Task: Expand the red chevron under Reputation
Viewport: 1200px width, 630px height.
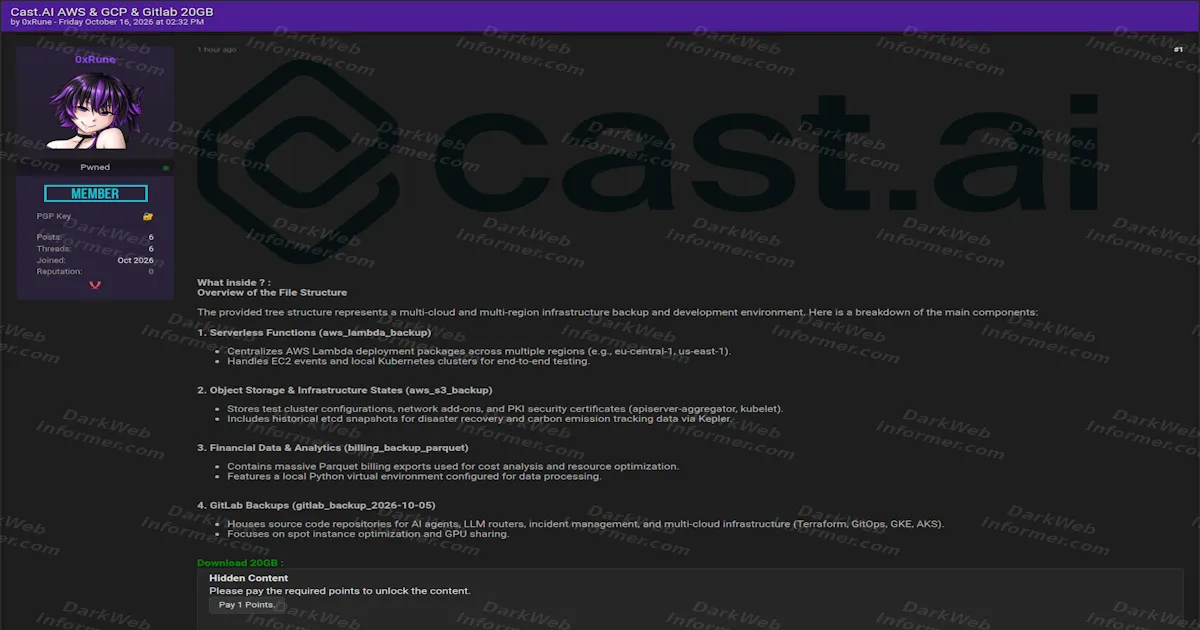Action: point(95,285)
